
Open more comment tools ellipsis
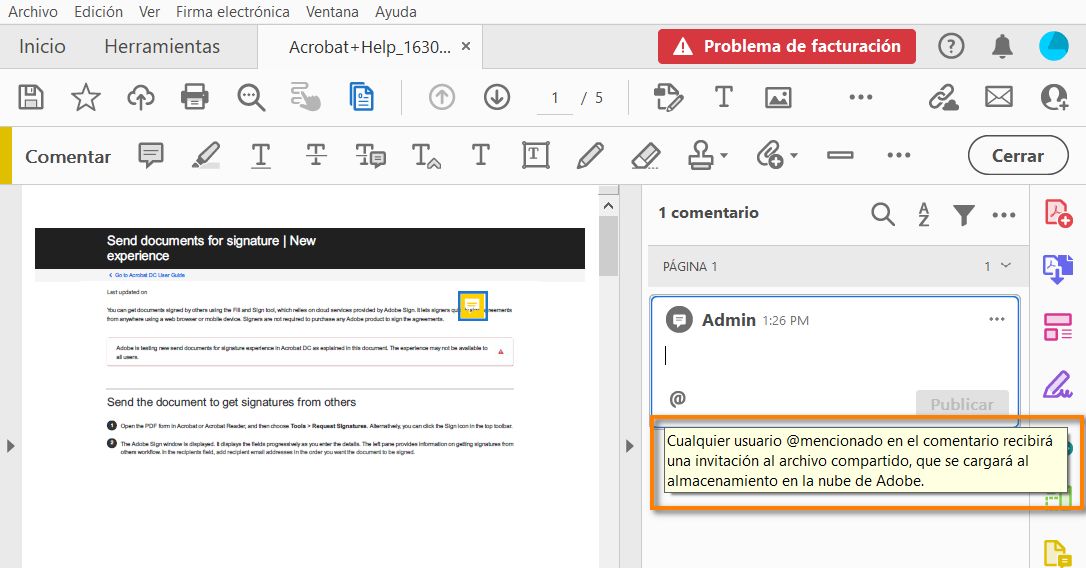[x=899, y=156]
